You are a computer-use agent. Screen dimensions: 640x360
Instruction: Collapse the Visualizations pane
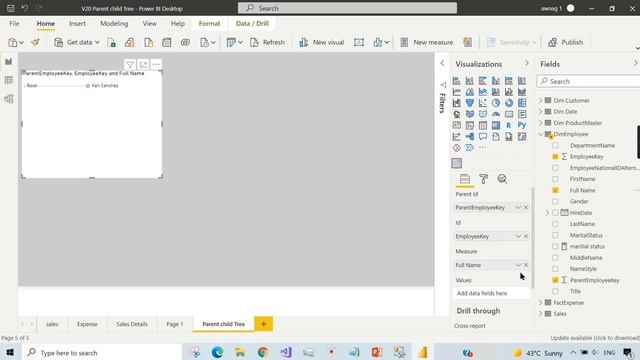(527, 63)
